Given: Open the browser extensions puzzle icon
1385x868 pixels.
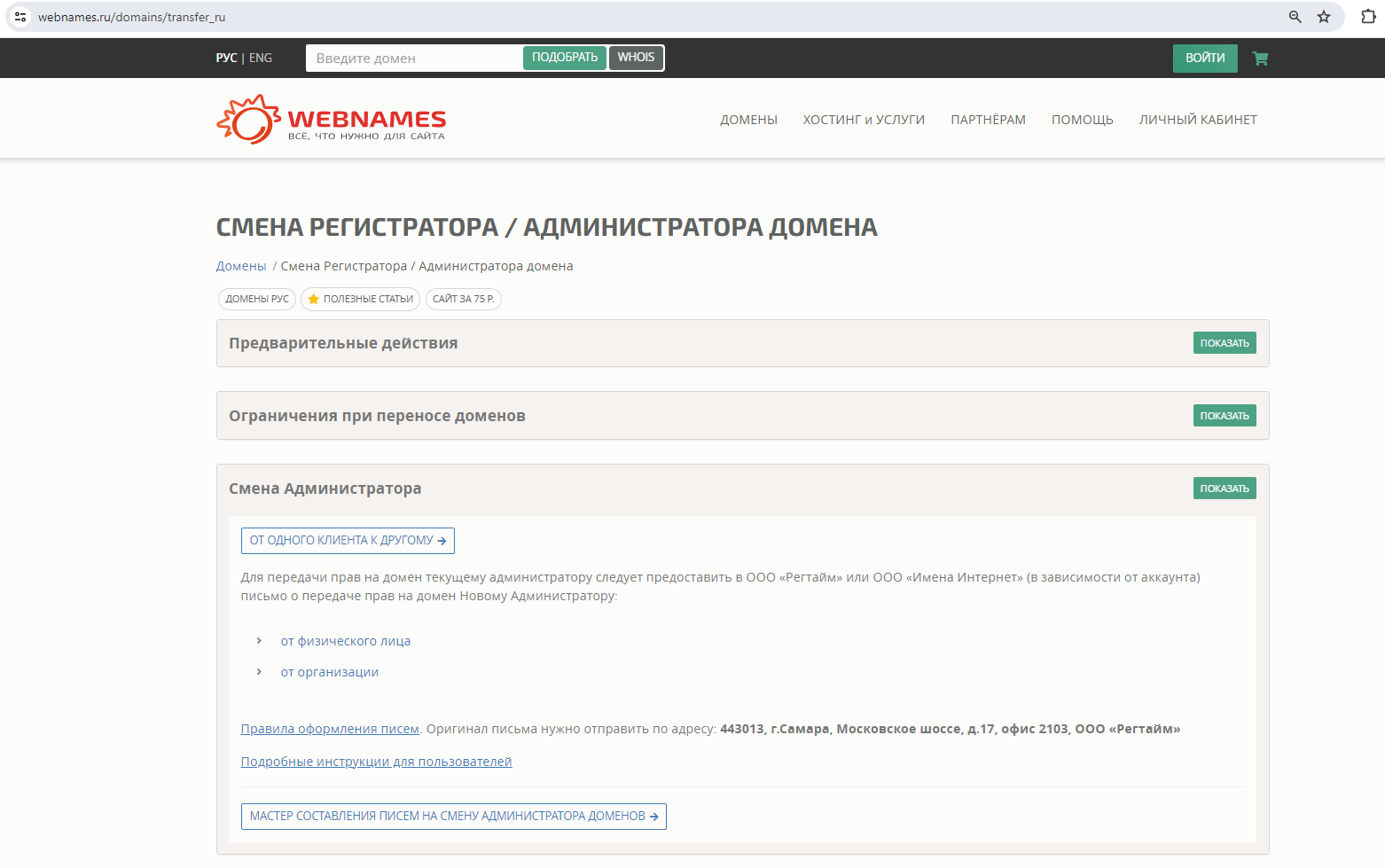Looking at the screenshot, I should [1368, 17].
